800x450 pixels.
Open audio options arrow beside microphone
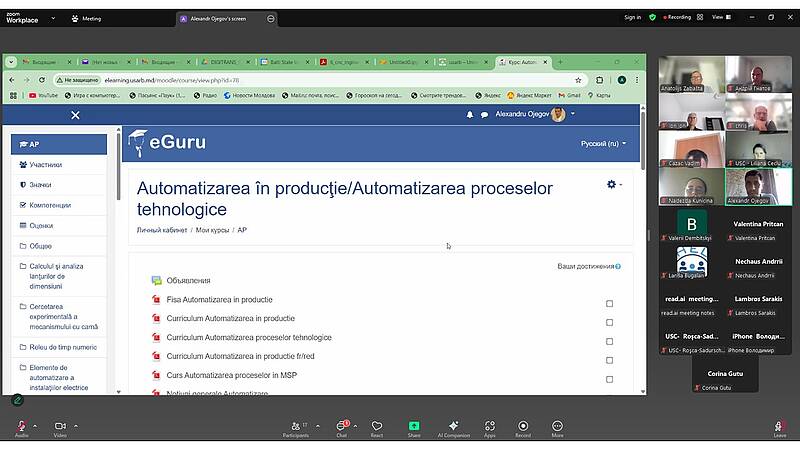pyautogui.click(x=35, y=426)
